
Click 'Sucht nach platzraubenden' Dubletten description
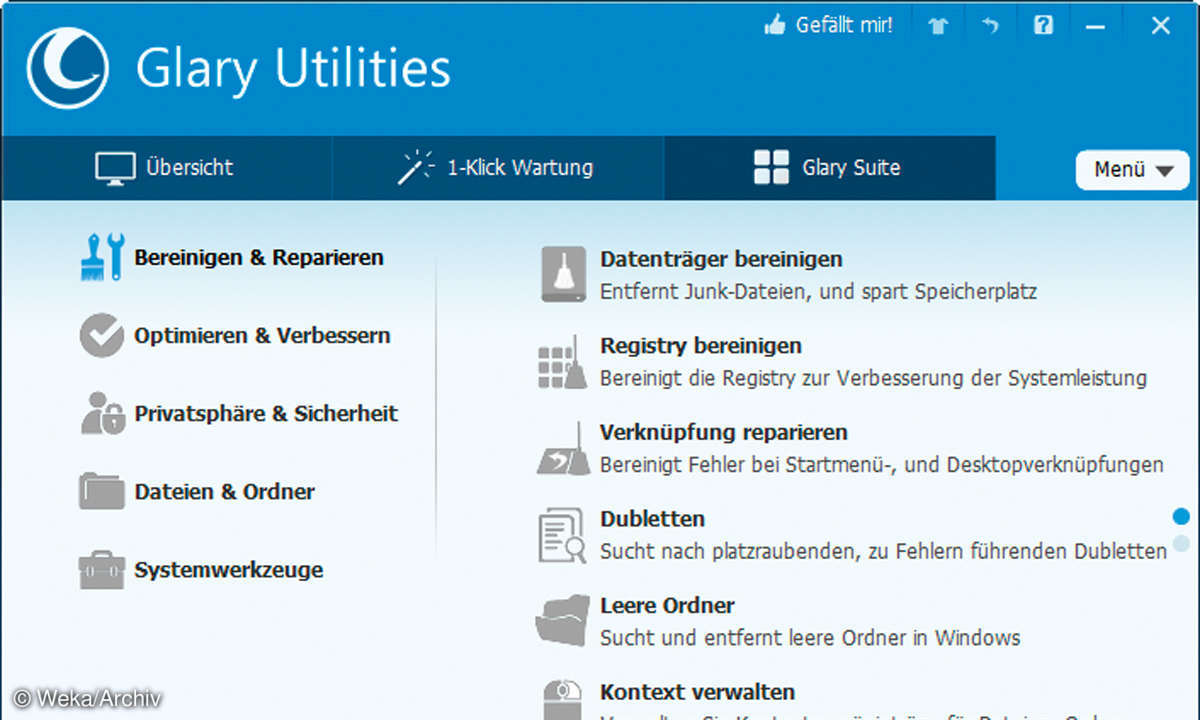pos(883,552)
